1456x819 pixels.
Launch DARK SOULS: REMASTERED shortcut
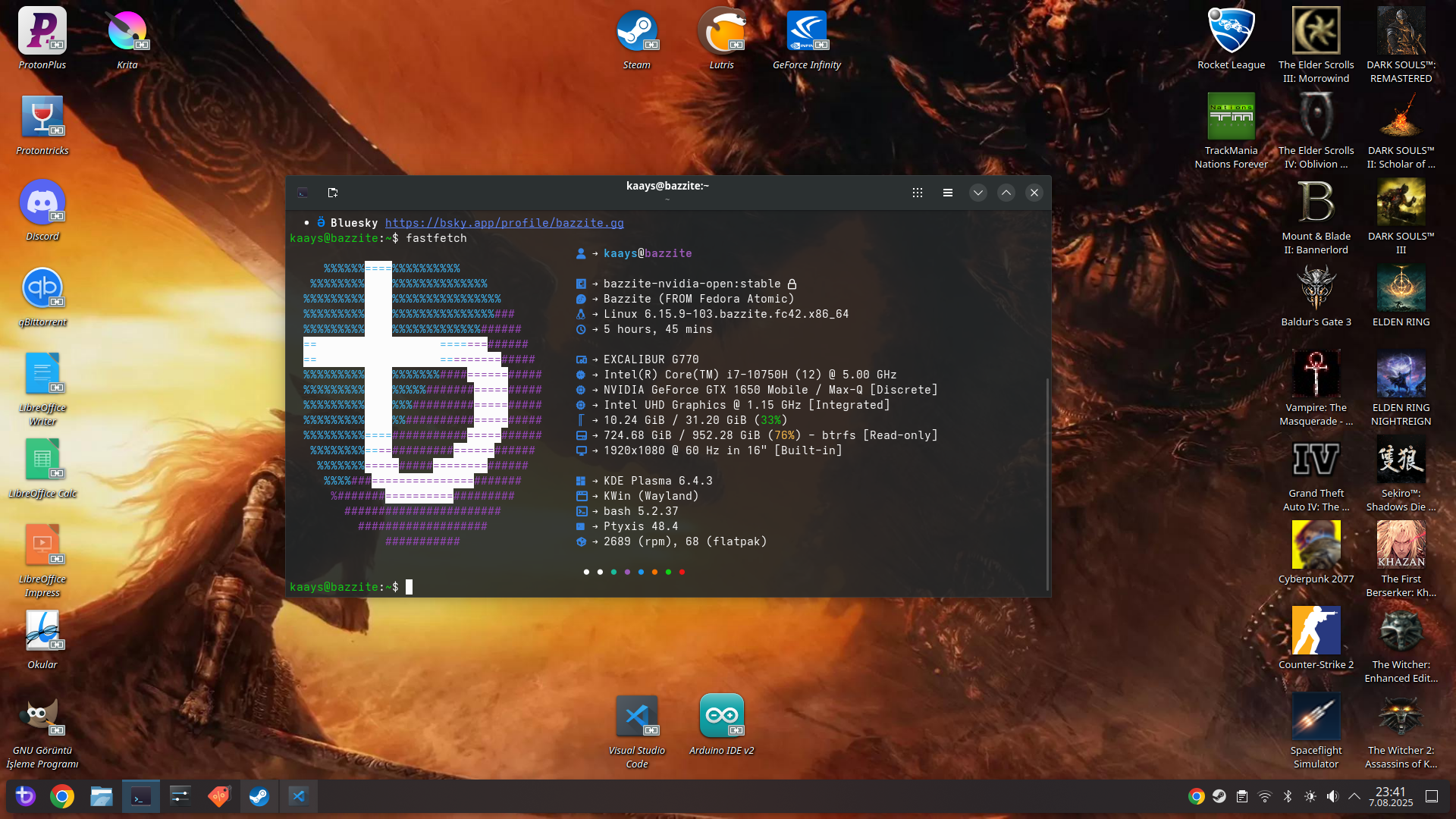coord(1401,45)
